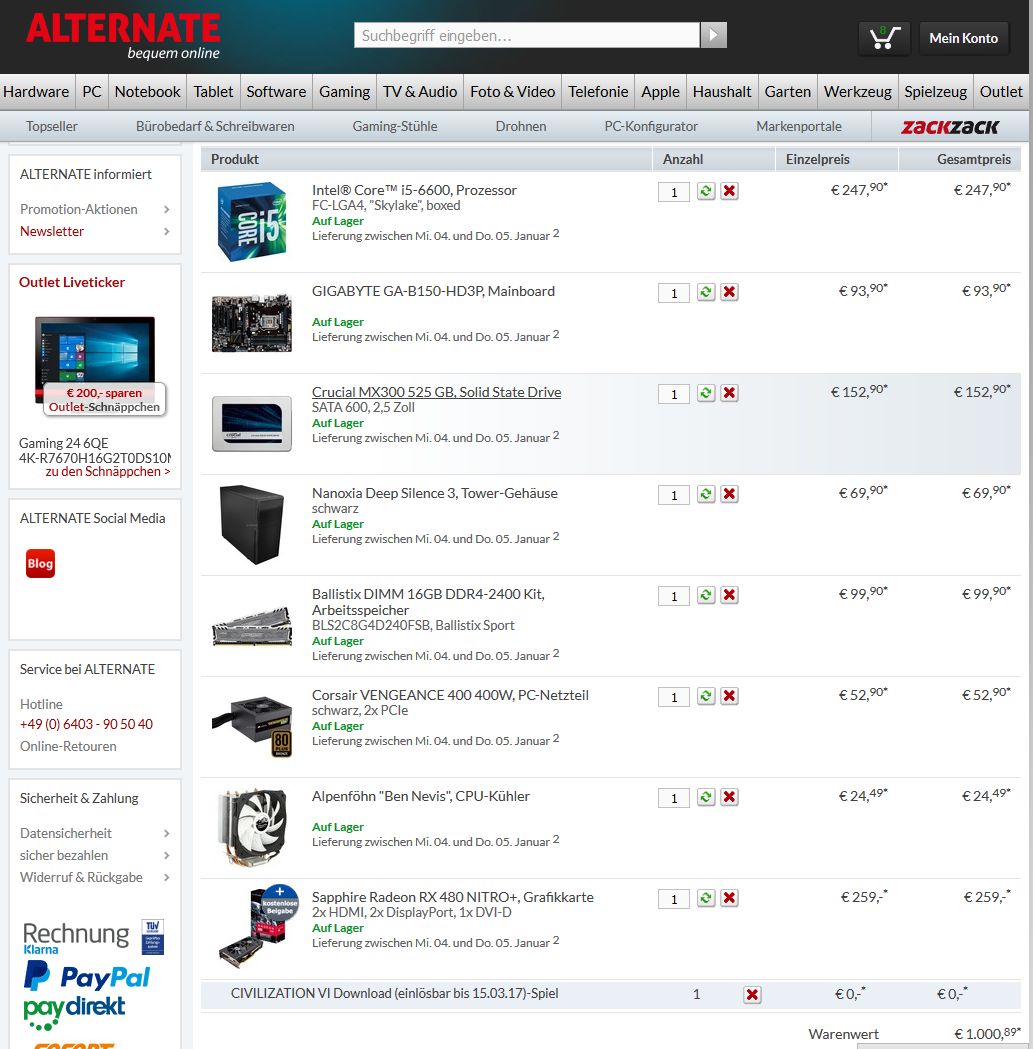This screenshot has width=1033, height=1049.
Task: Click the search submit arrow button
Action: pyautogui.click(x=713, y=35)
